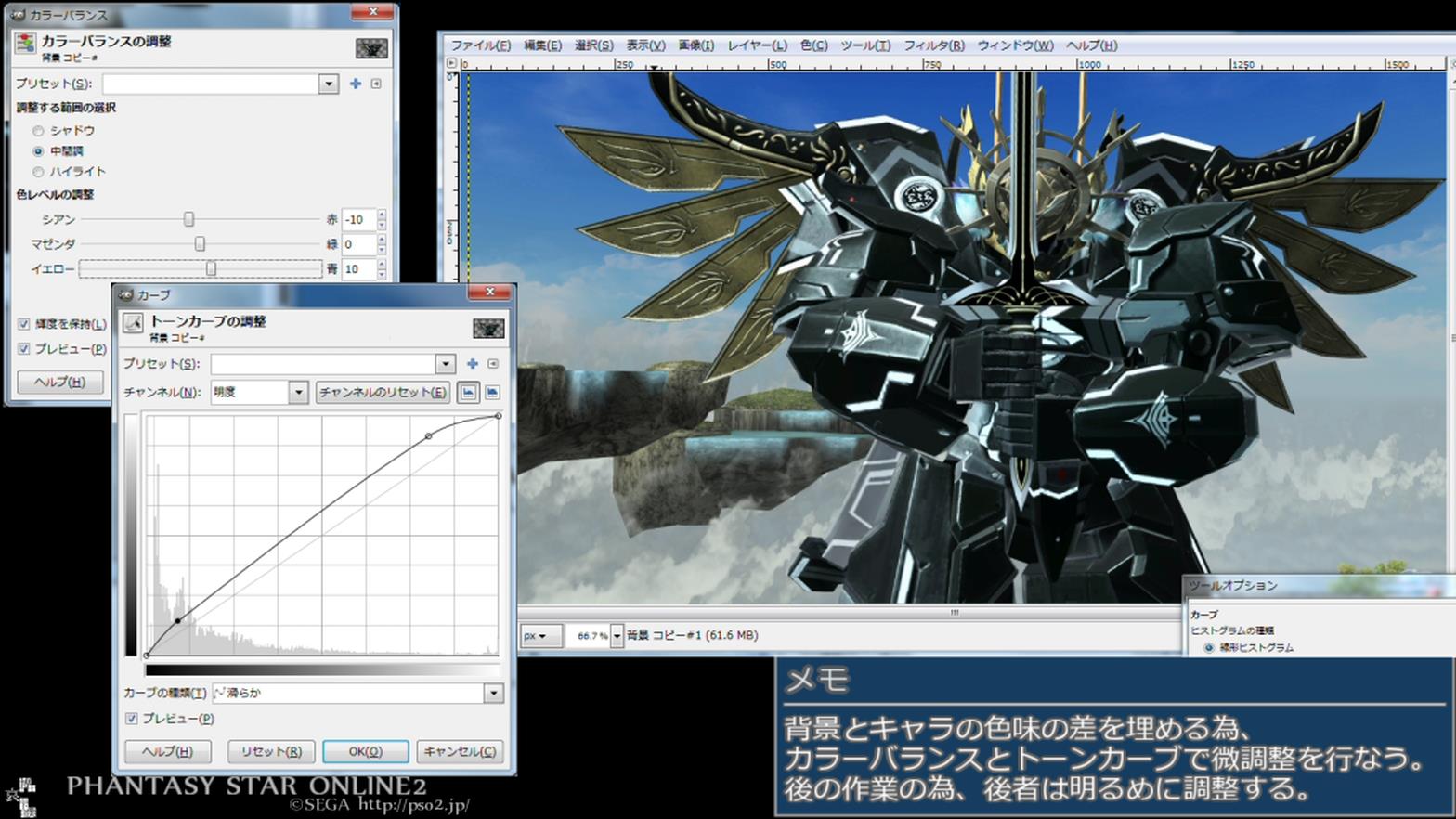This screenshot has width=1456, height=819.
Task: Click GIMP icon in Color Balance title bar
Action: pos(17,15)
